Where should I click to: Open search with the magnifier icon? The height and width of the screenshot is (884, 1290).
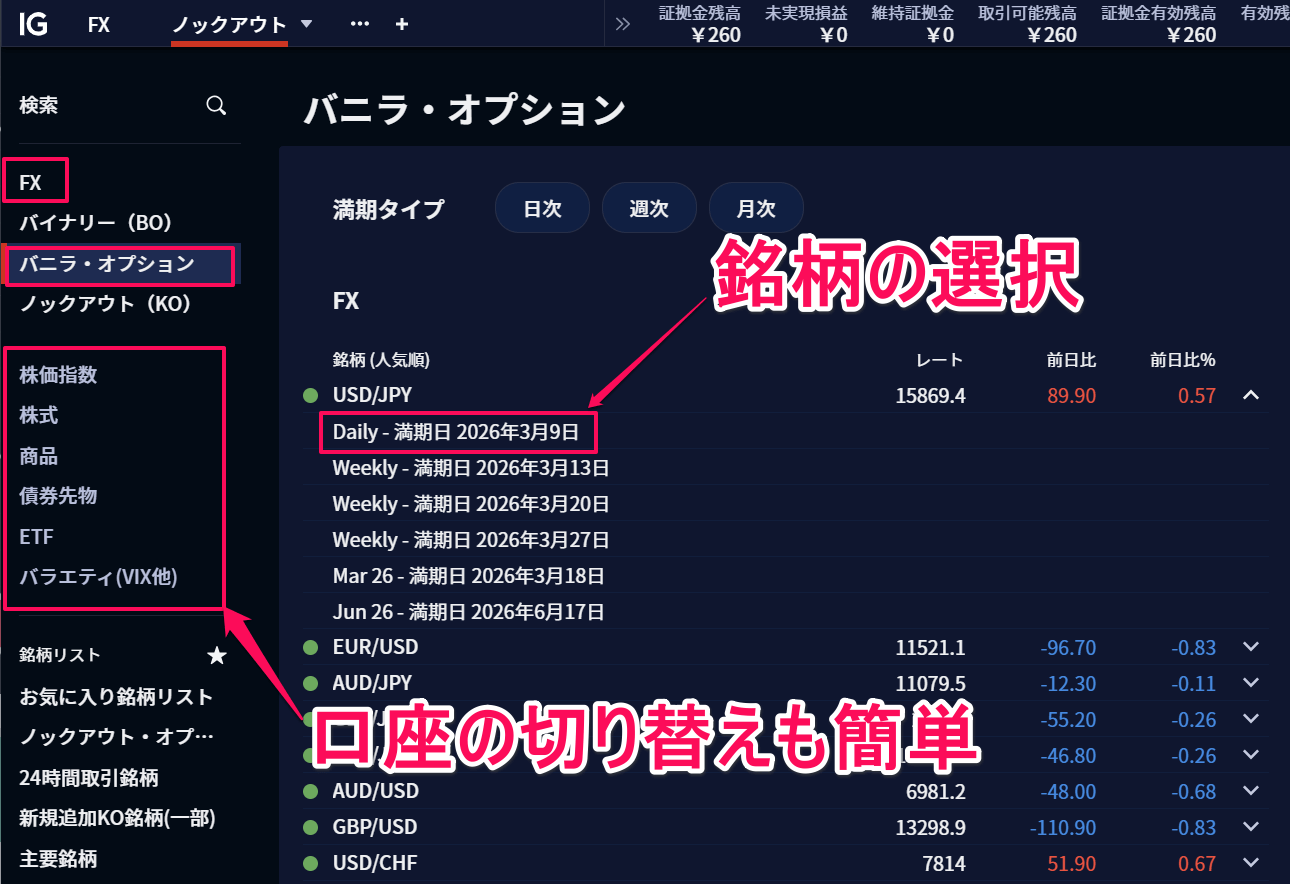(216, 104)
